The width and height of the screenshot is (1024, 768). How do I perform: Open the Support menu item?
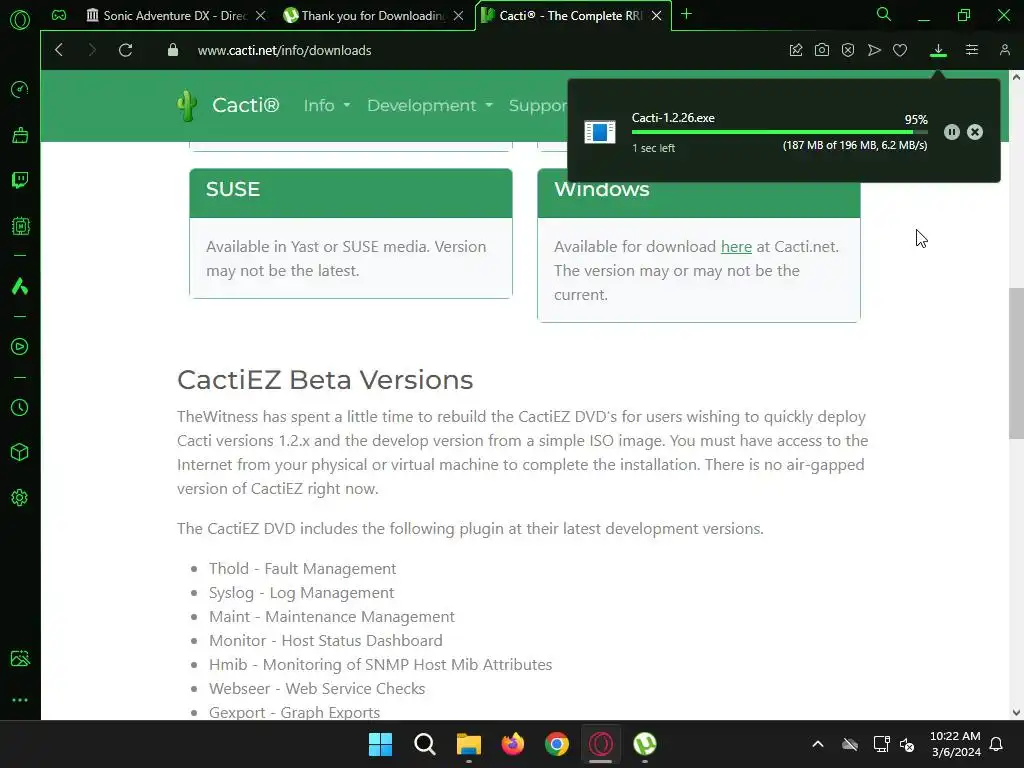click(x=538, y=106)
